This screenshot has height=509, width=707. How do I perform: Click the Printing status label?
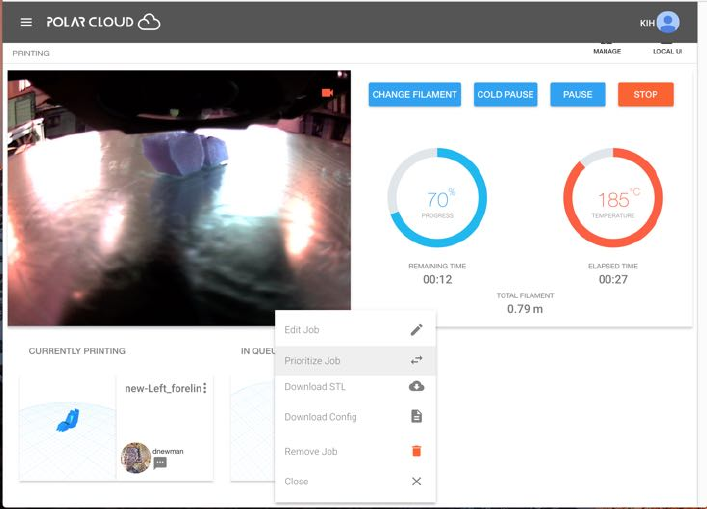pyautogui.click(x=31, y=53)
